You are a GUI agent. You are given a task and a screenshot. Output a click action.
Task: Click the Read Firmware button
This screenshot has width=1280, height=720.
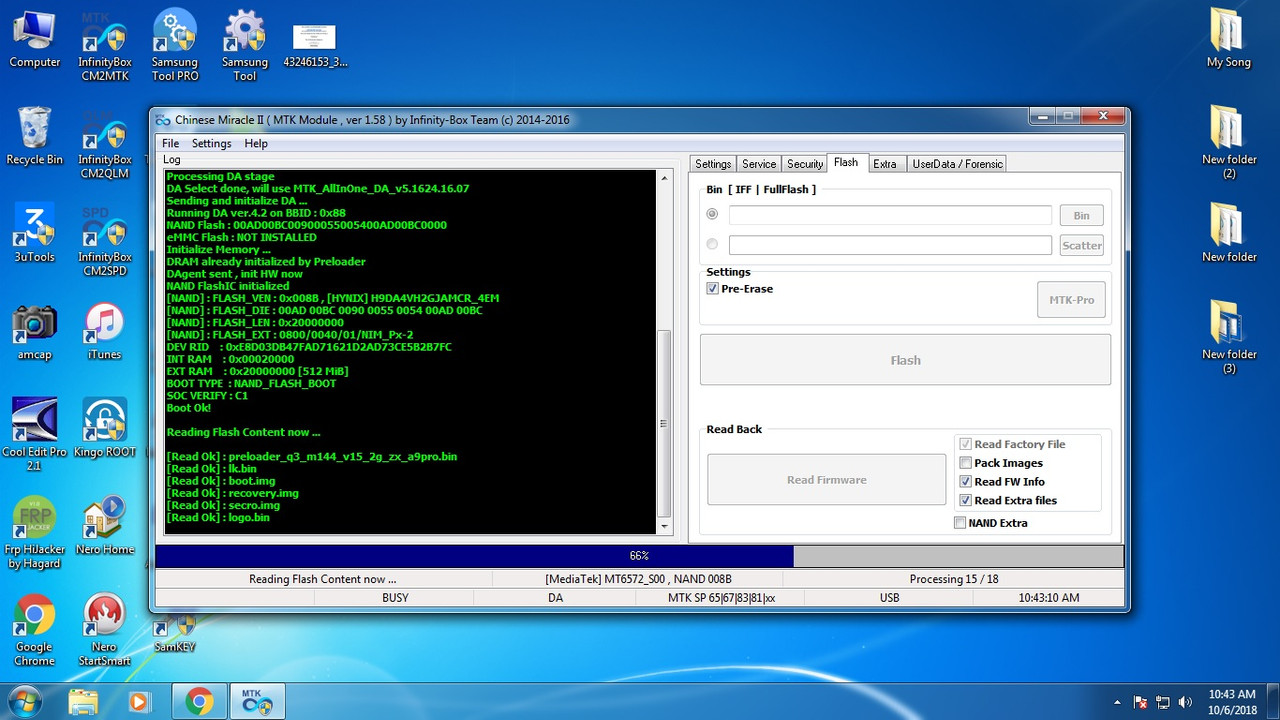827,480
